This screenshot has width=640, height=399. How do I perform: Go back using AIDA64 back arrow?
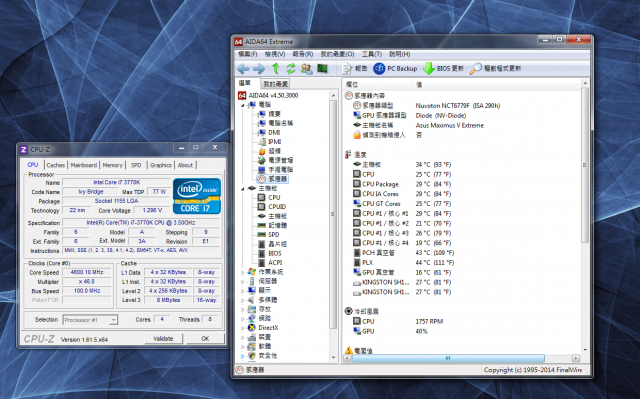pos(243,69)
